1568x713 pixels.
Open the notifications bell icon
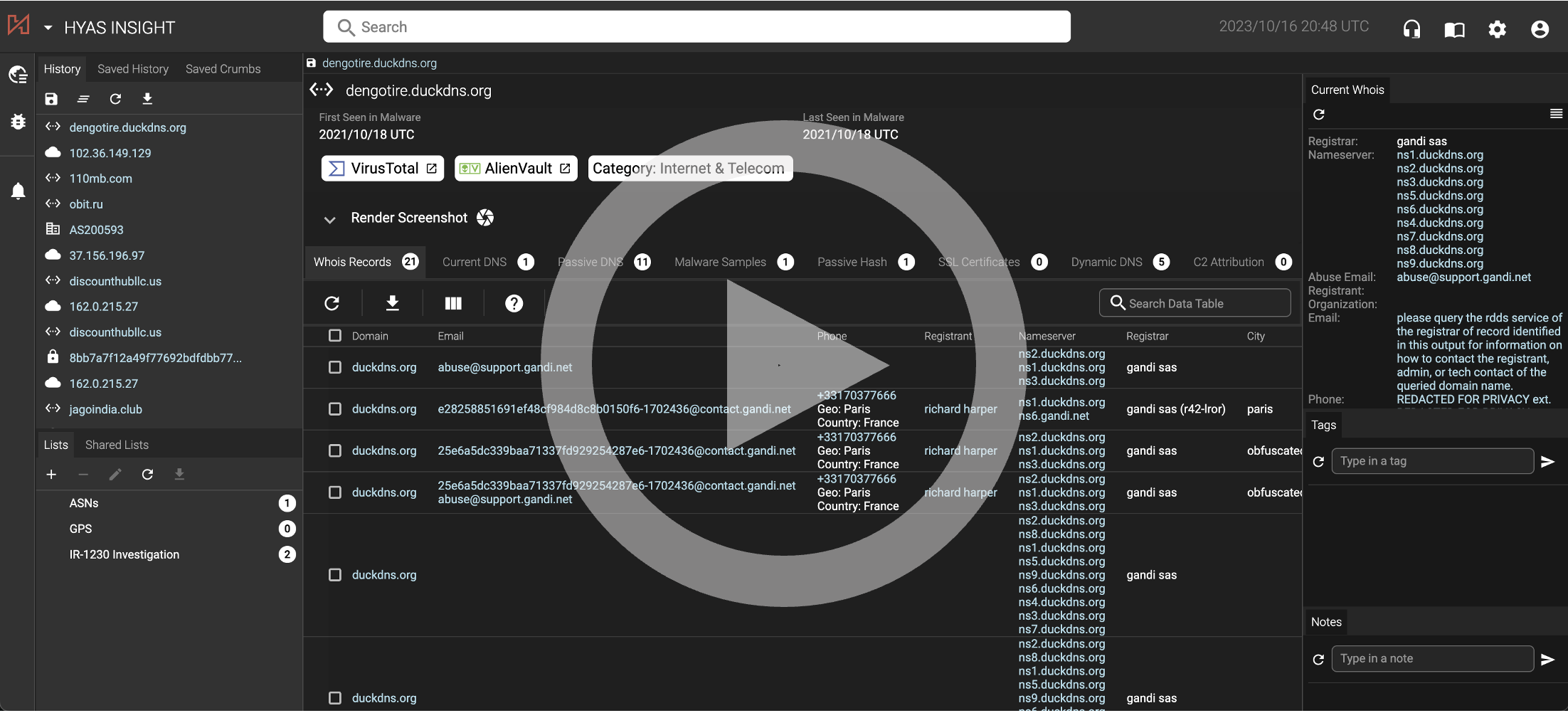(x=18, y=191)
